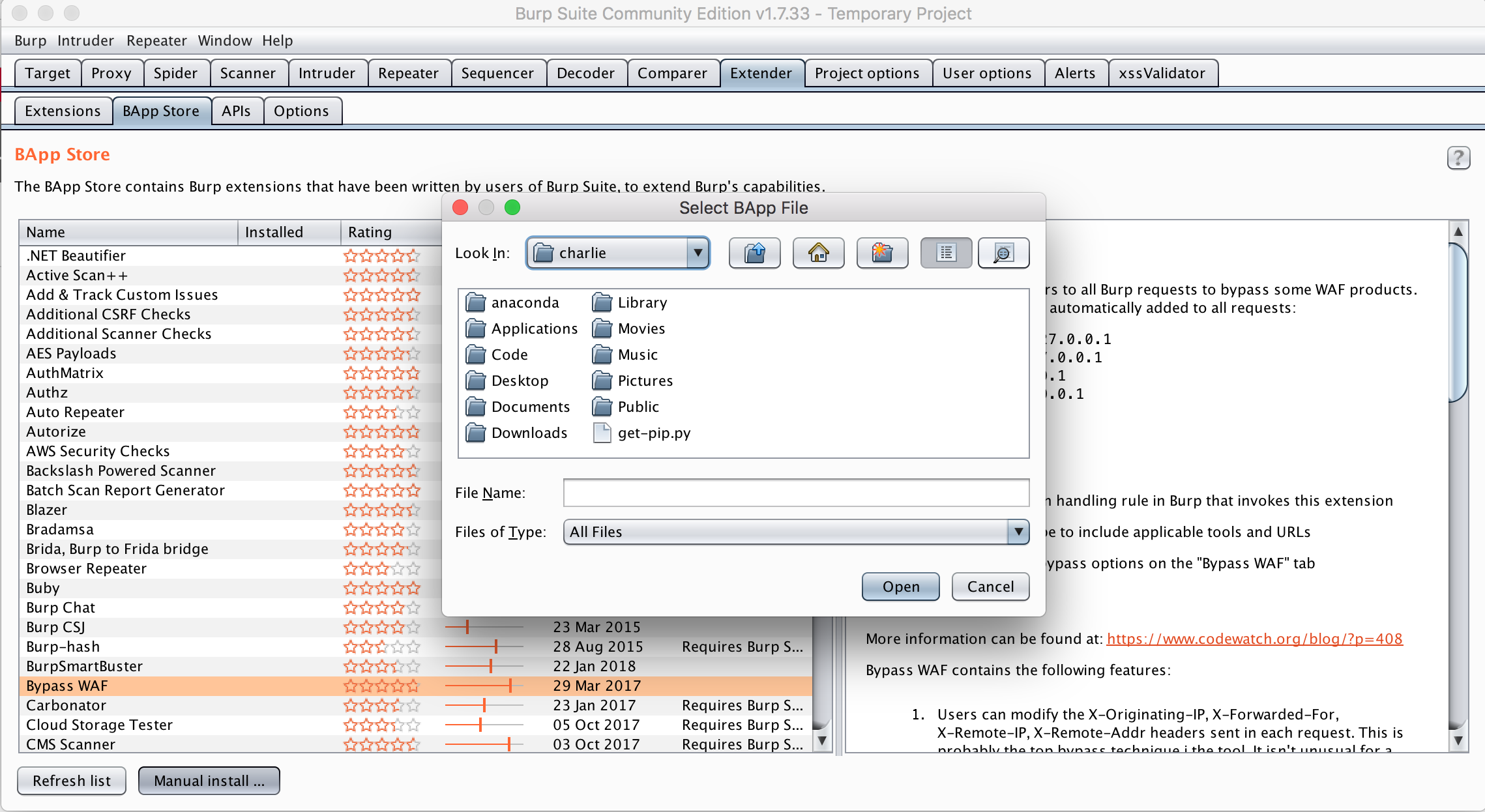Click the Open button to confirm selection
This screenshot has width=1485, height=812.
(x=899, y=587)
